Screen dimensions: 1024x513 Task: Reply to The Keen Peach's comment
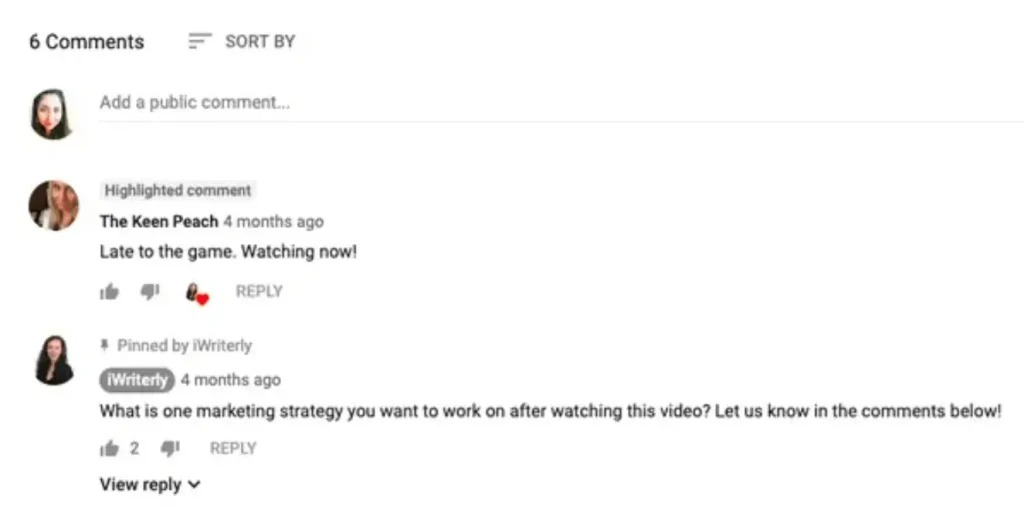pyautogui.click(x=259, y=291)
